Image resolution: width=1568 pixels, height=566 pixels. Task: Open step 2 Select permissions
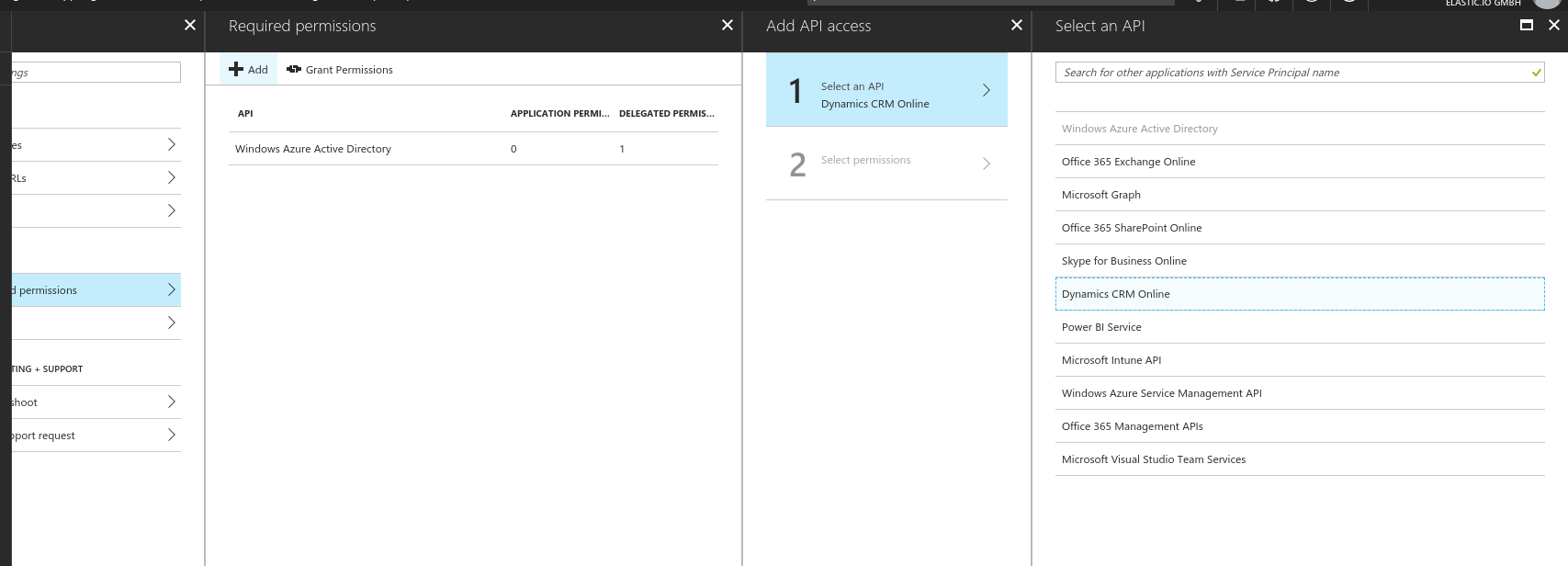tap(886, 164)
